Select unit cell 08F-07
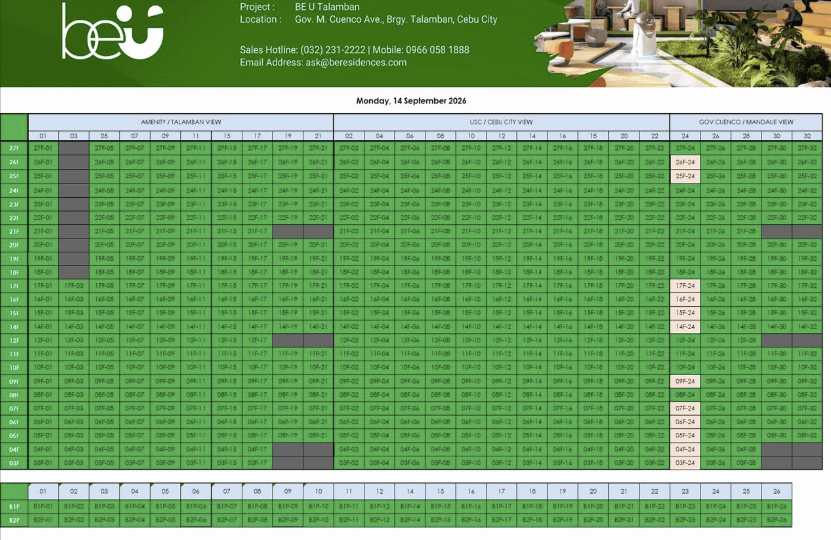The image size is (831, 540). pos(135,395)
